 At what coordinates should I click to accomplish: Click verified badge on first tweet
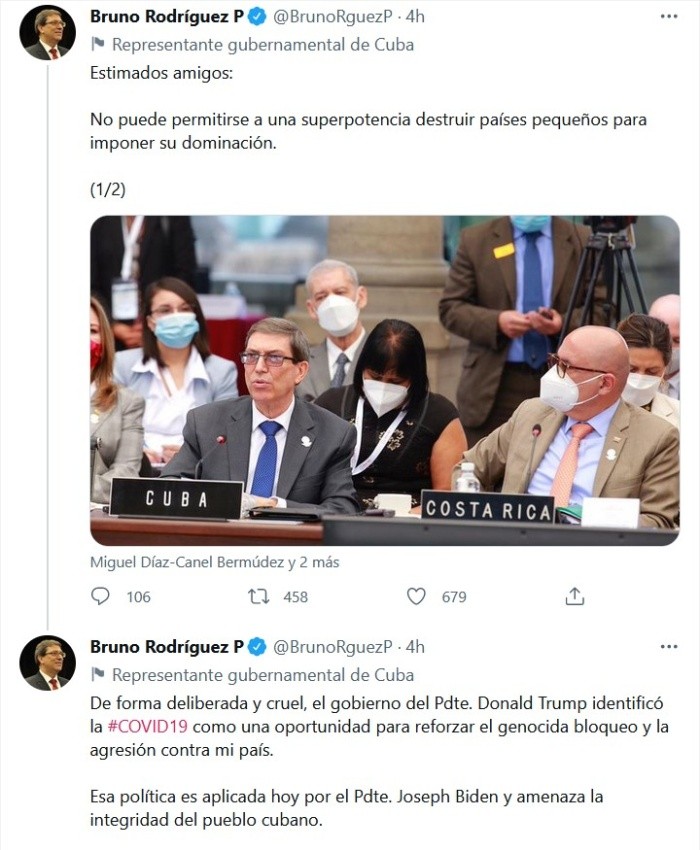point(257,17)
